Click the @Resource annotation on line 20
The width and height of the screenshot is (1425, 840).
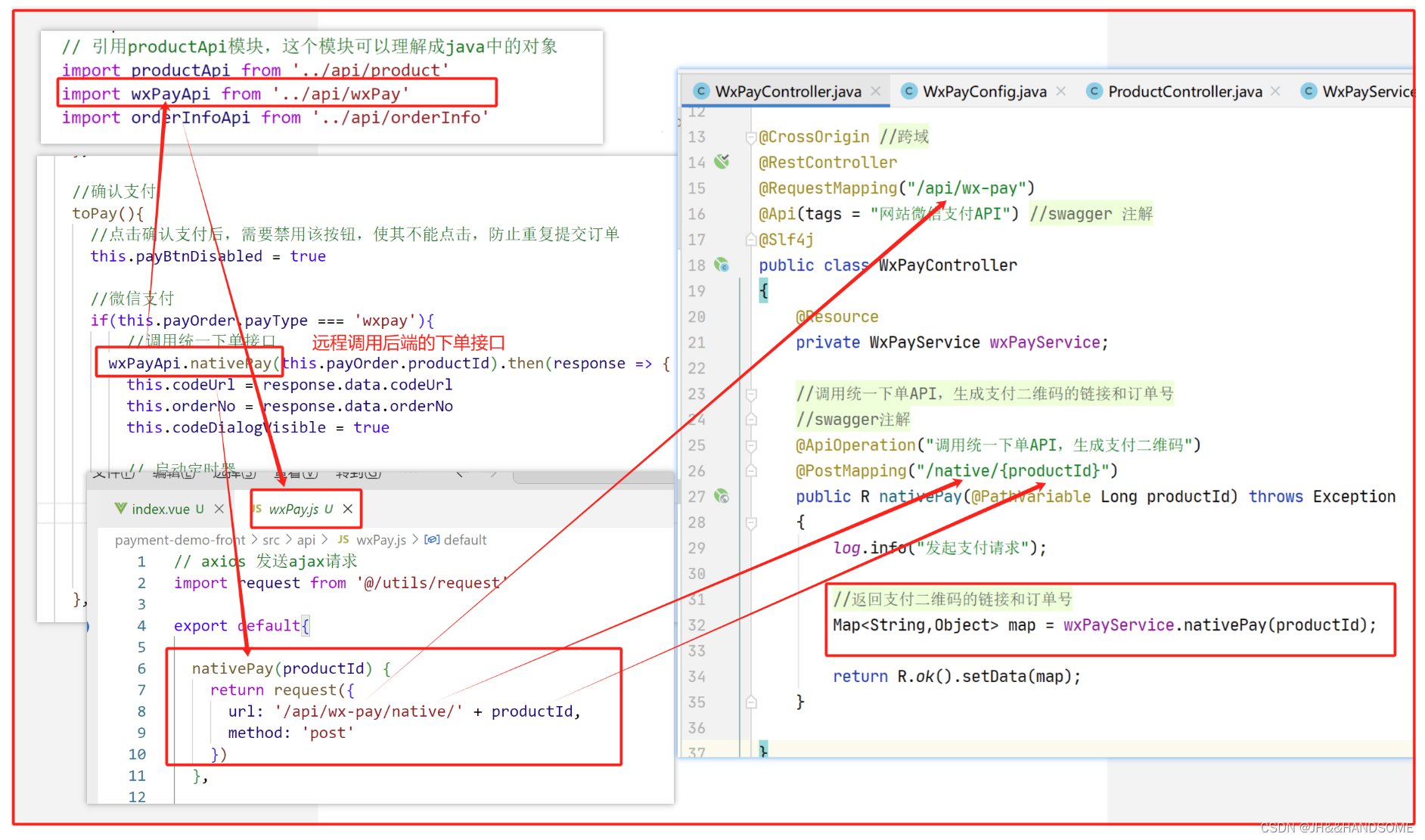tap(837, 317)
